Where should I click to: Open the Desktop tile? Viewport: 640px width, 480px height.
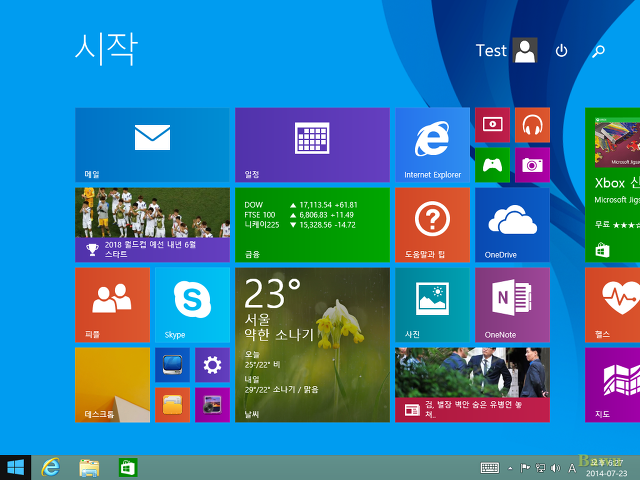coord(112,384)
